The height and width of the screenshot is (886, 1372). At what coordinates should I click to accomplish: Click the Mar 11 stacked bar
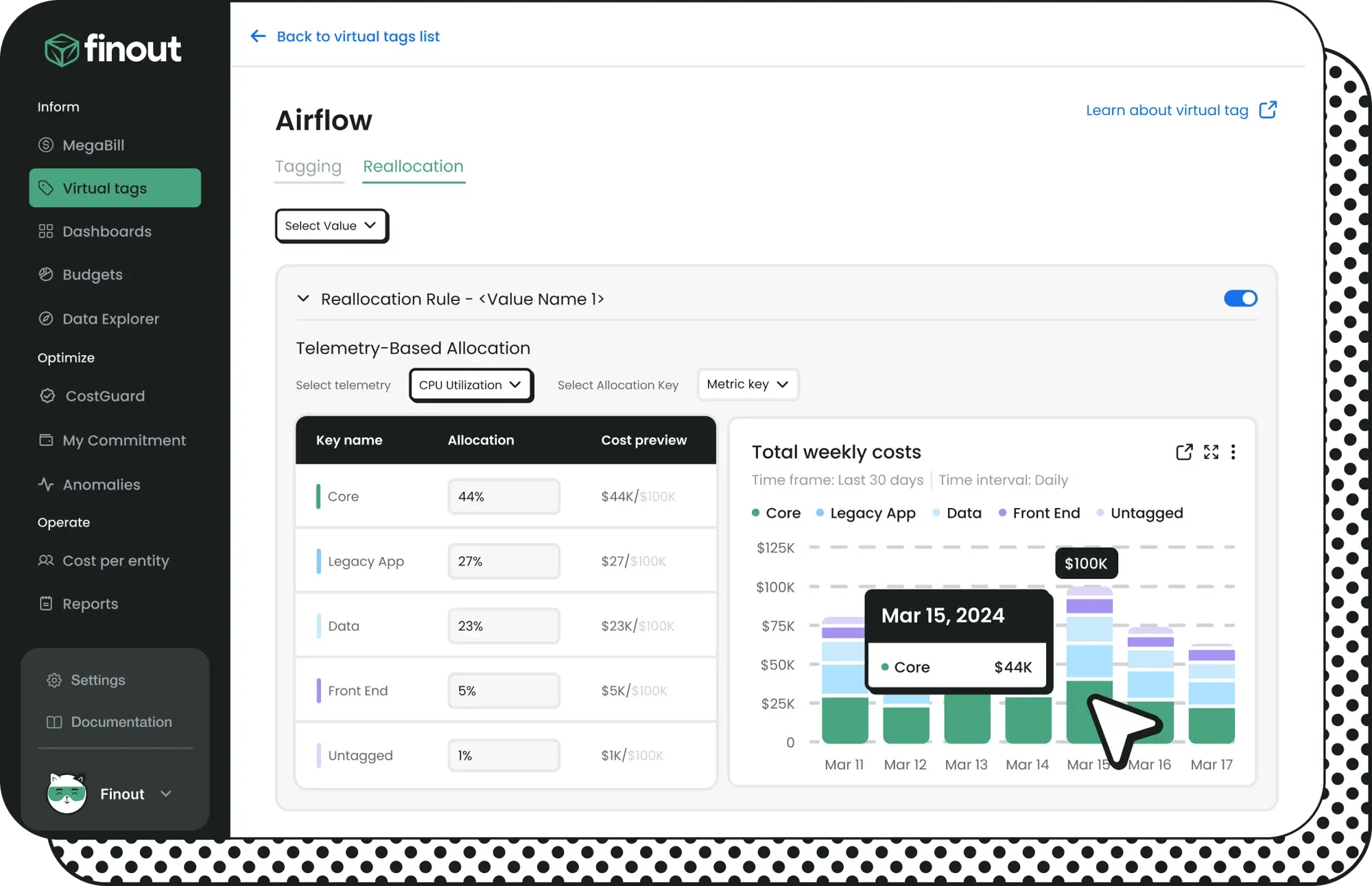(844, 680)
